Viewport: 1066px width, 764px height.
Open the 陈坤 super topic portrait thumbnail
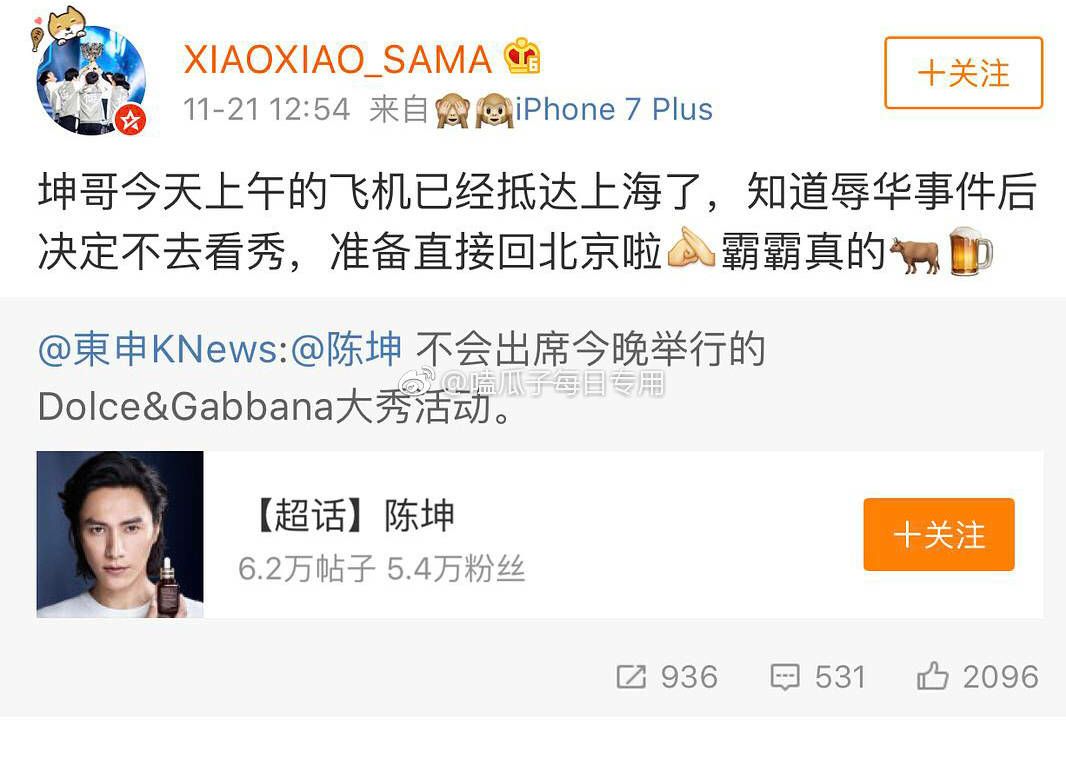(120, 534)
